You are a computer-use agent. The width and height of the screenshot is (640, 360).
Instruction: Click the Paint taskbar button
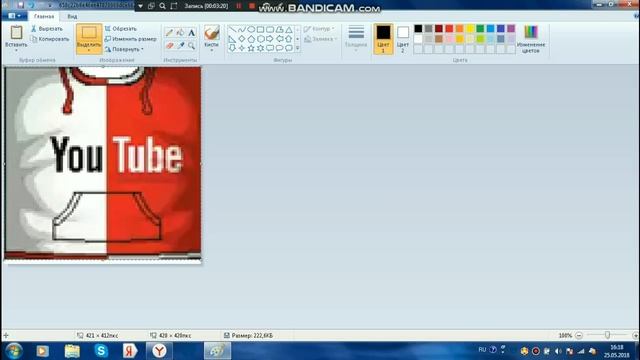coord(217,351)
